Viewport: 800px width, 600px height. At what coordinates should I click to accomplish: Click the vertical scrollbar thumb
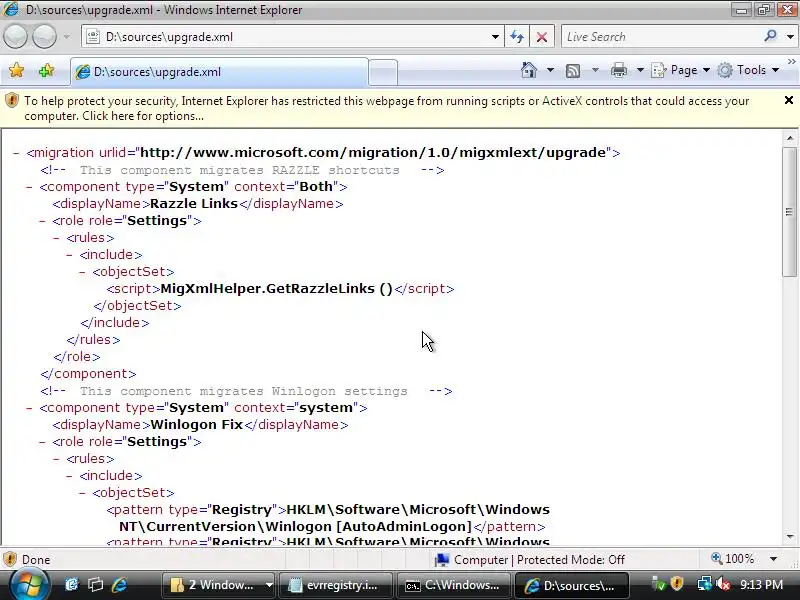(790, 212)
